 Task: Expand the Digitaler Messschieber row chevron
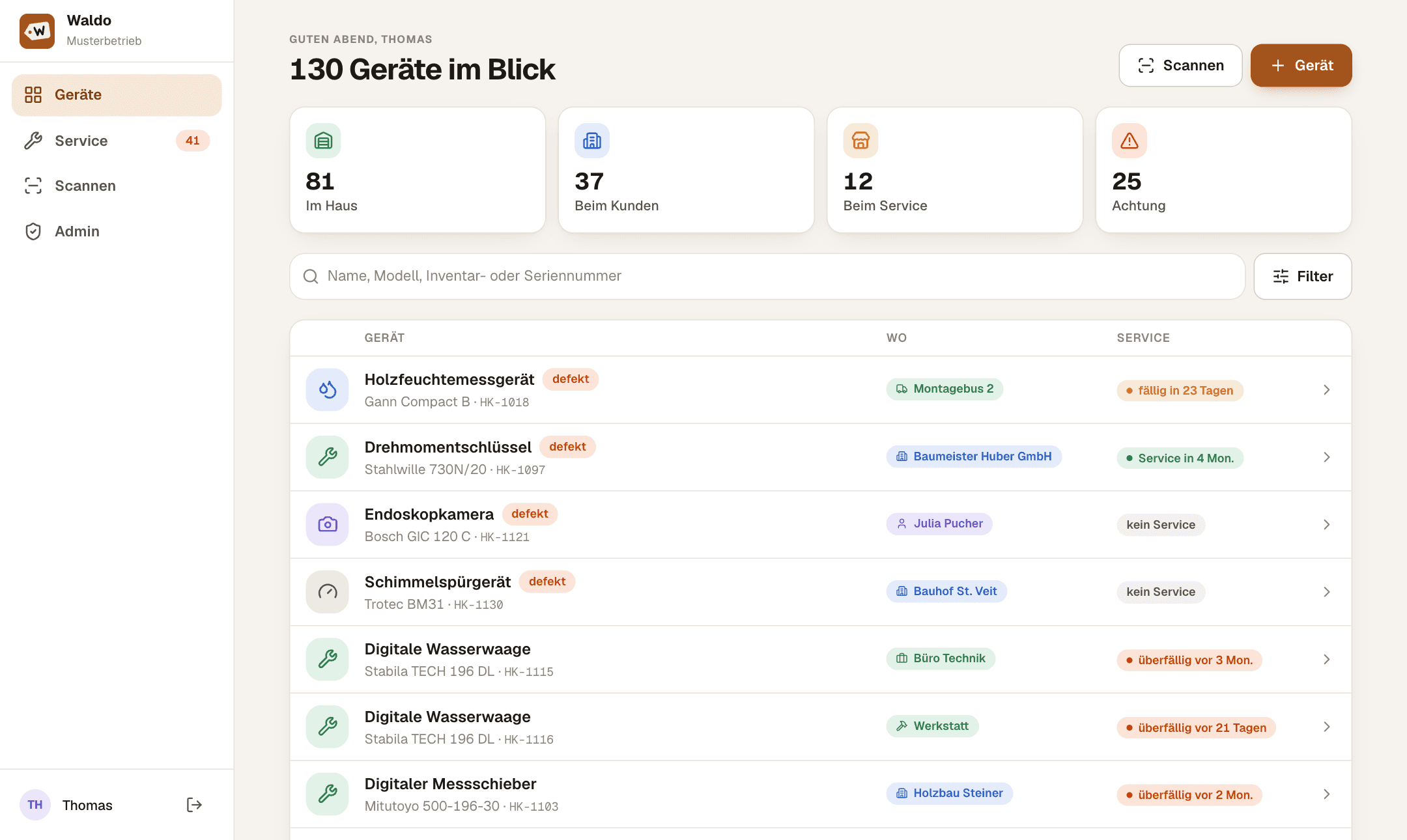coord(1326,794)
